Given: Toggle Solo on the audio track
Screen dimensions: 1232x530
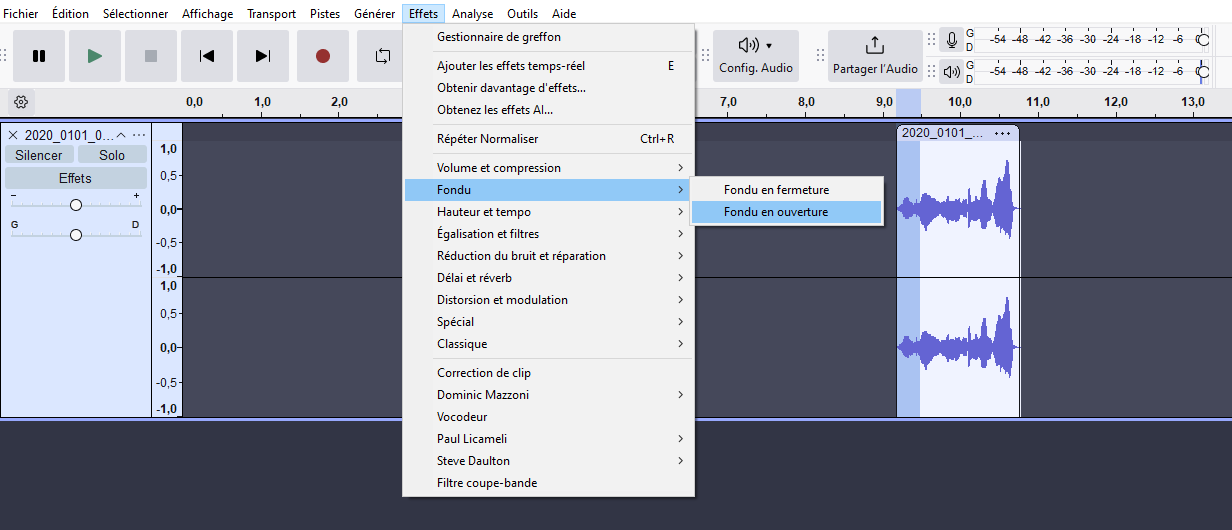Looking at the screenshot, I should [112, 155].
